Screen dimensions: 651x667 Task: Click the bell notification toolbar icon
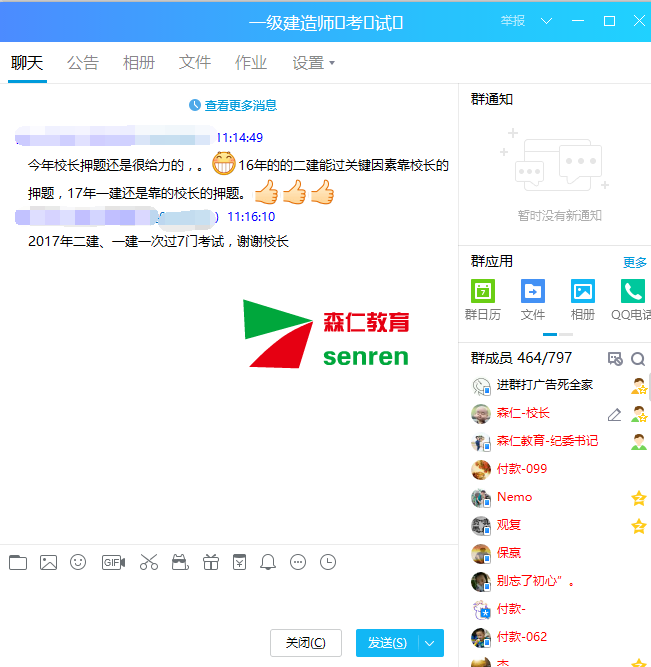pos(268,562)
